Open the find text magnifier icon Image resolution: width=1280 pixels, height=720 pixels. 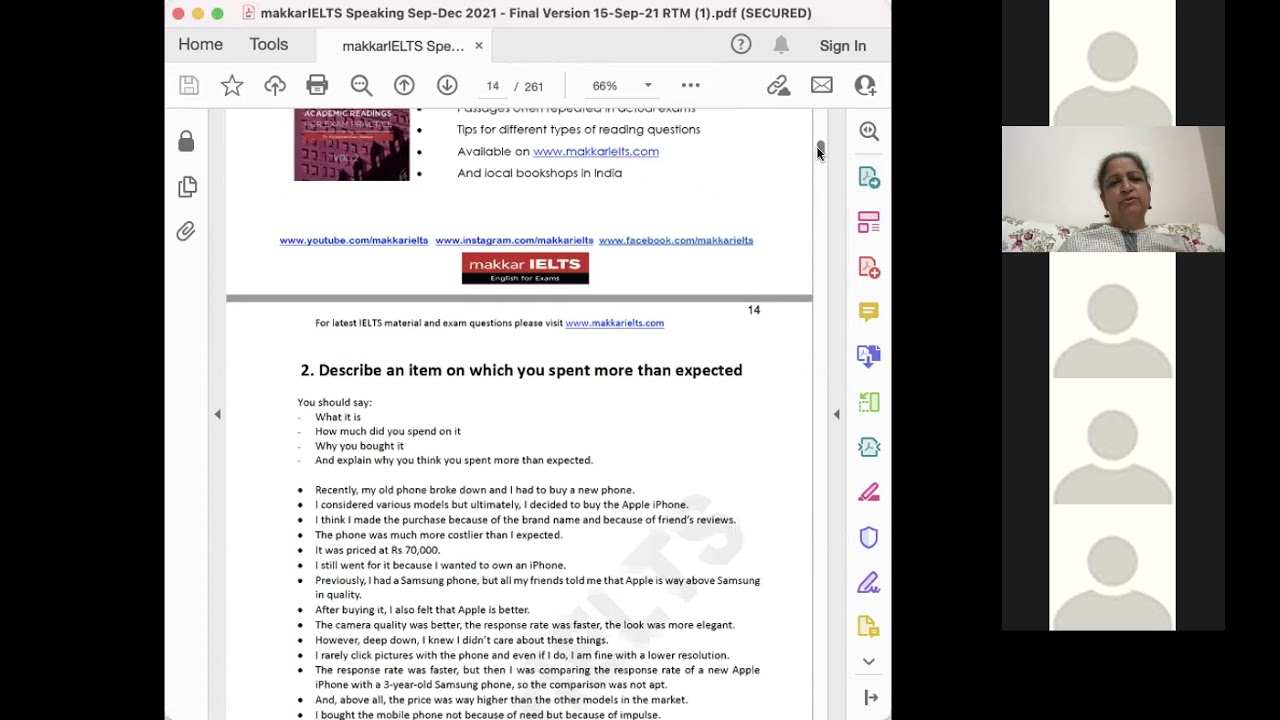coord(361,86)
